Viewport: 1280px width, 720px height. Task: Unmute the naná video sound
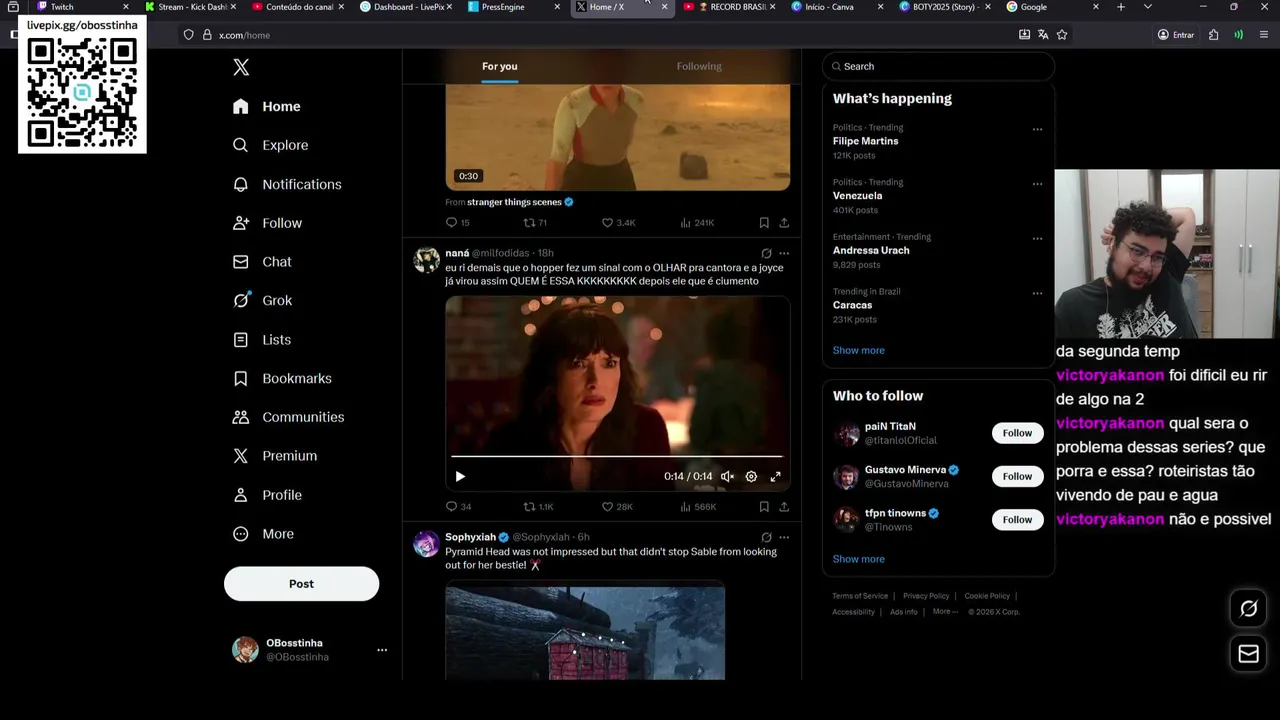pyautogui.click(x=727, y=477)
